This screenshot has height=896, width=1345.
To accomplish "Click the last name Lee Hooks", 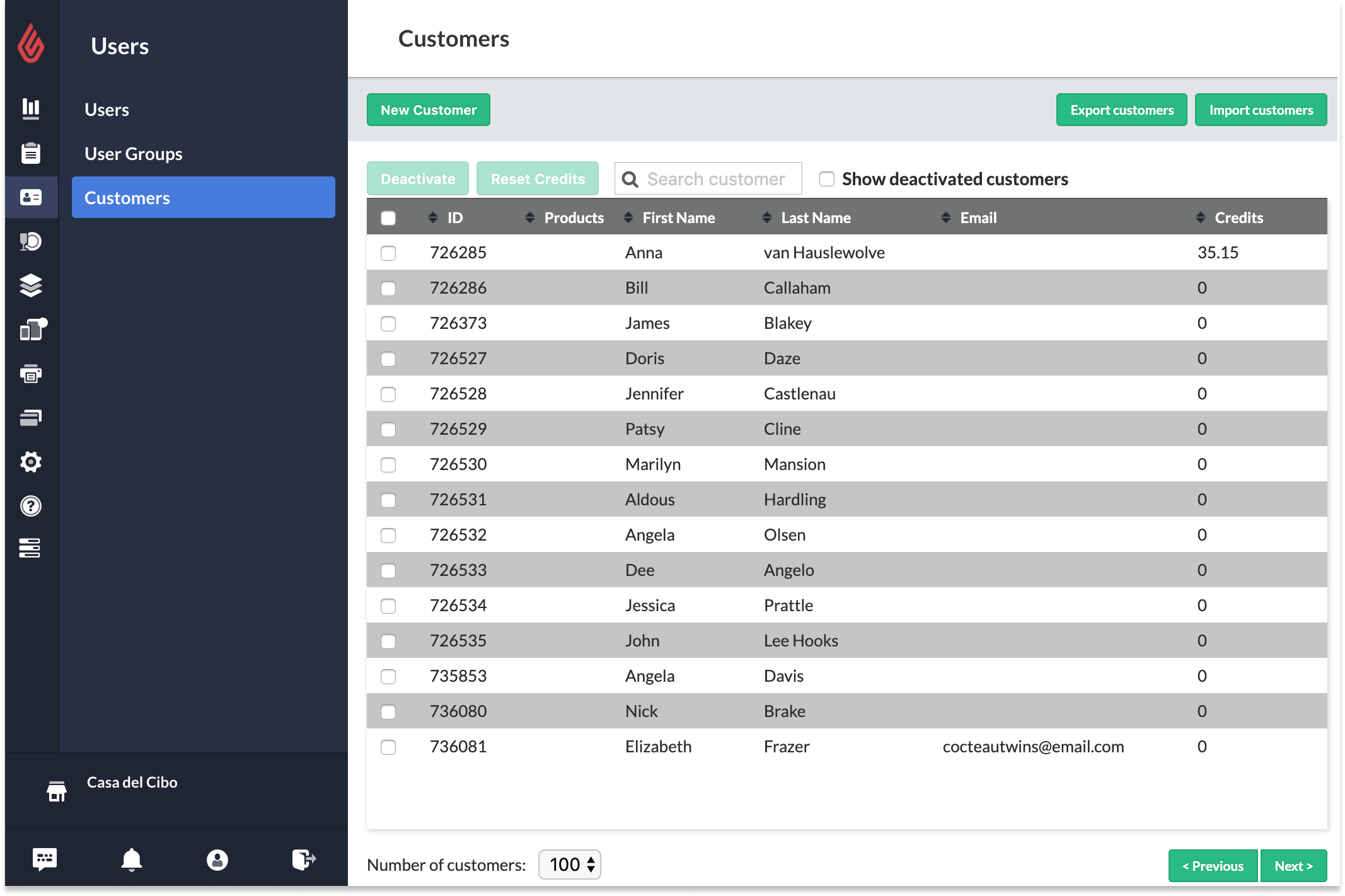I will pyautogui.click(x=801, y=640).
